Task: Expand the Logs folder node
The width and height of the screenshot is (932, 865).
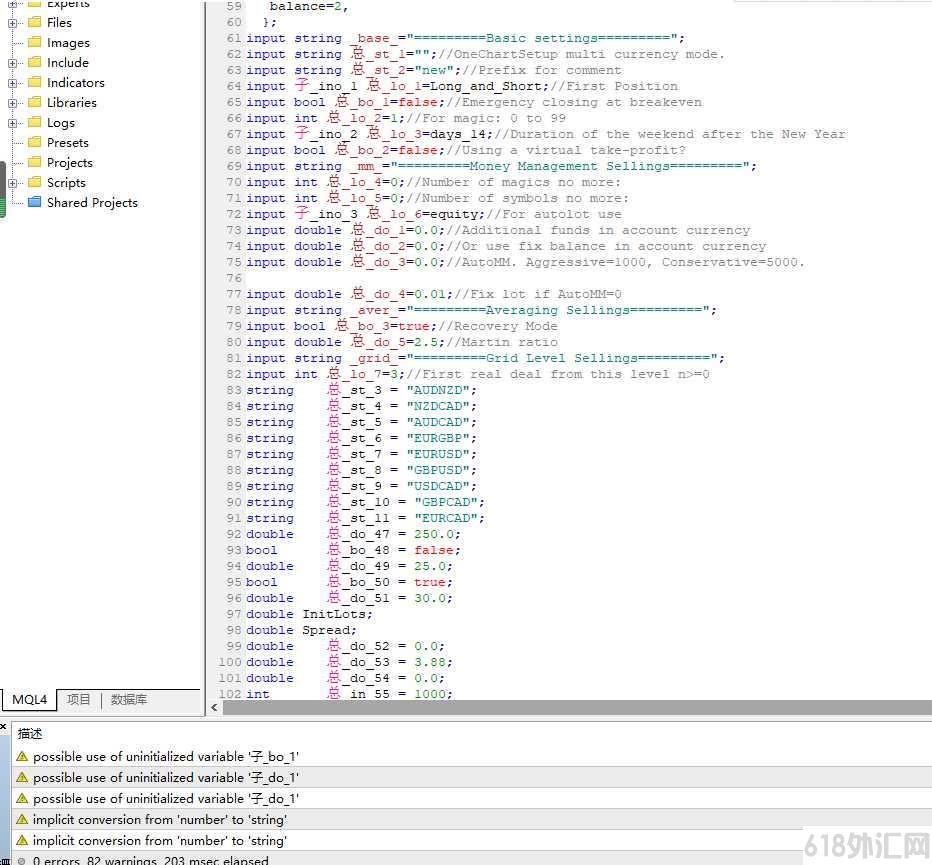Action: (x=12, y=123)
